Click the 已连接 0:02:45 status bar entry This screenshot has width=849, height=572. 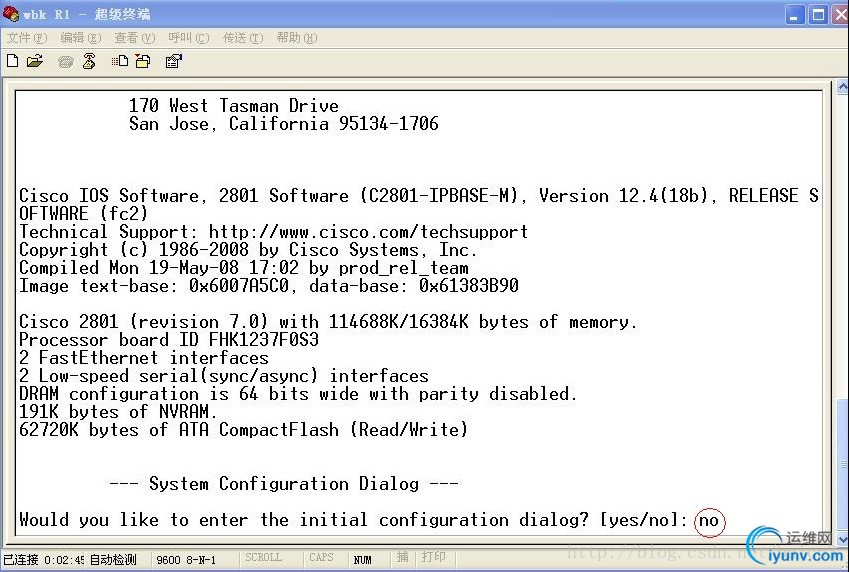pyautogui.click(x=44, y=560)
